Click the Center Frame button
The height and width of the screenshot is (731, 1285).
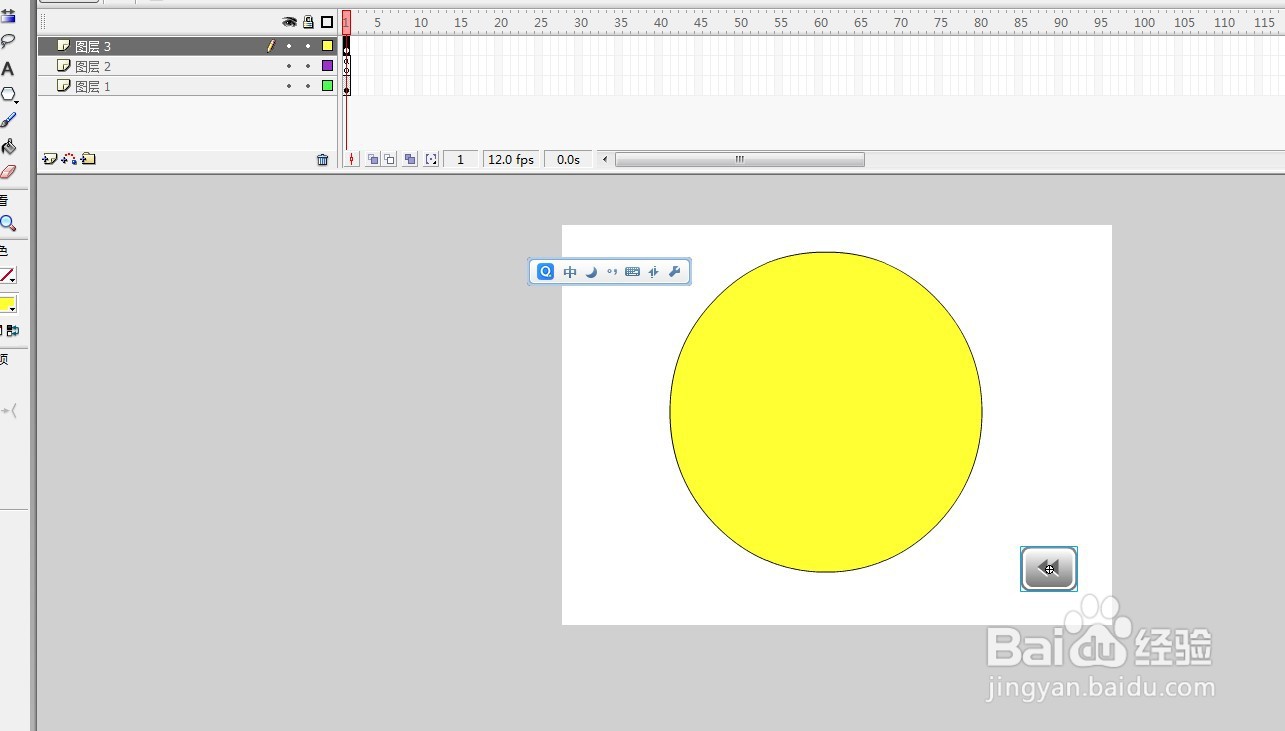coord(351,159)
